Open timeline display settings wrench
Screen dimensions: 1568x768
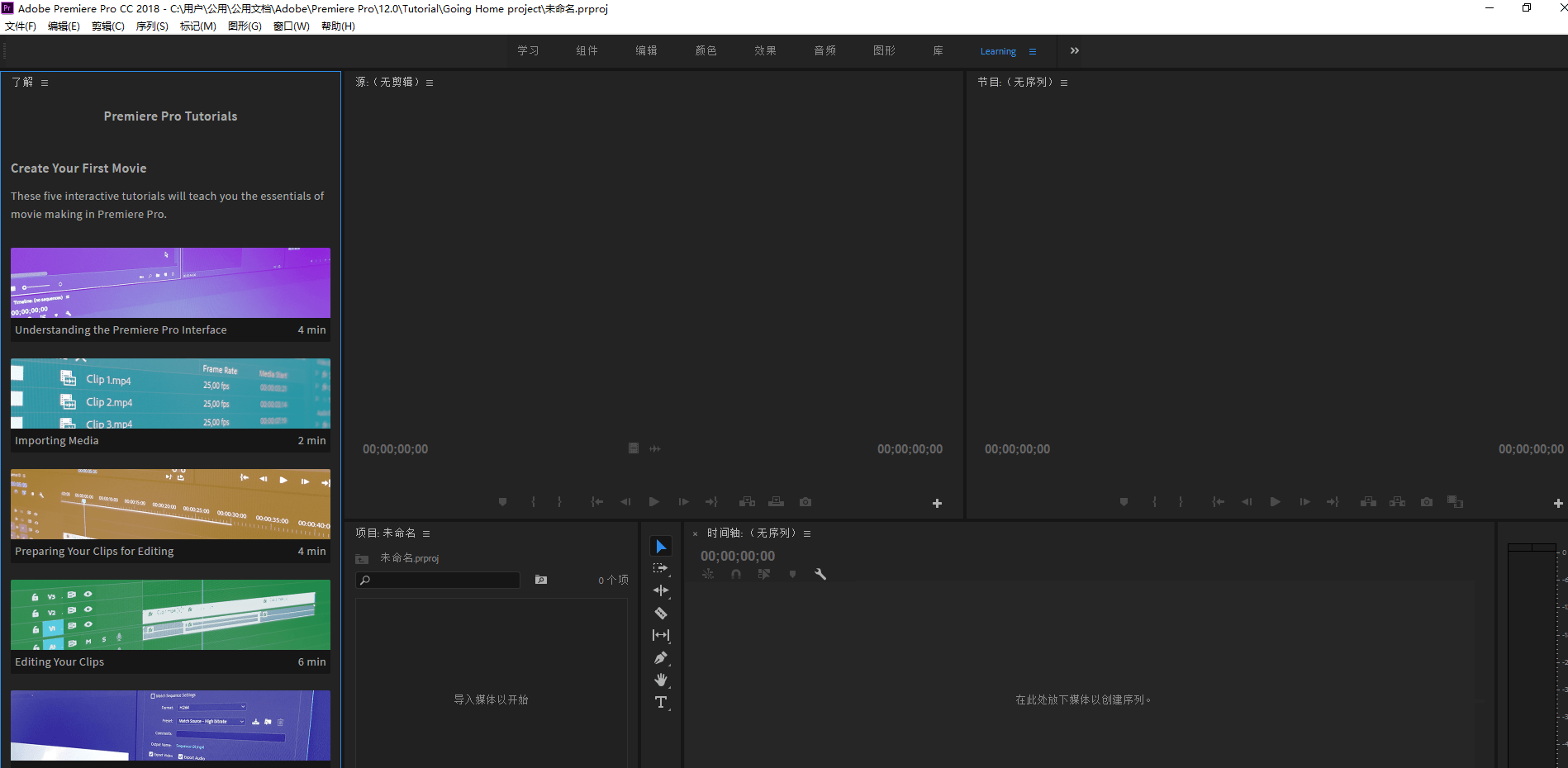pyautogui.click(x=820, y=574)
